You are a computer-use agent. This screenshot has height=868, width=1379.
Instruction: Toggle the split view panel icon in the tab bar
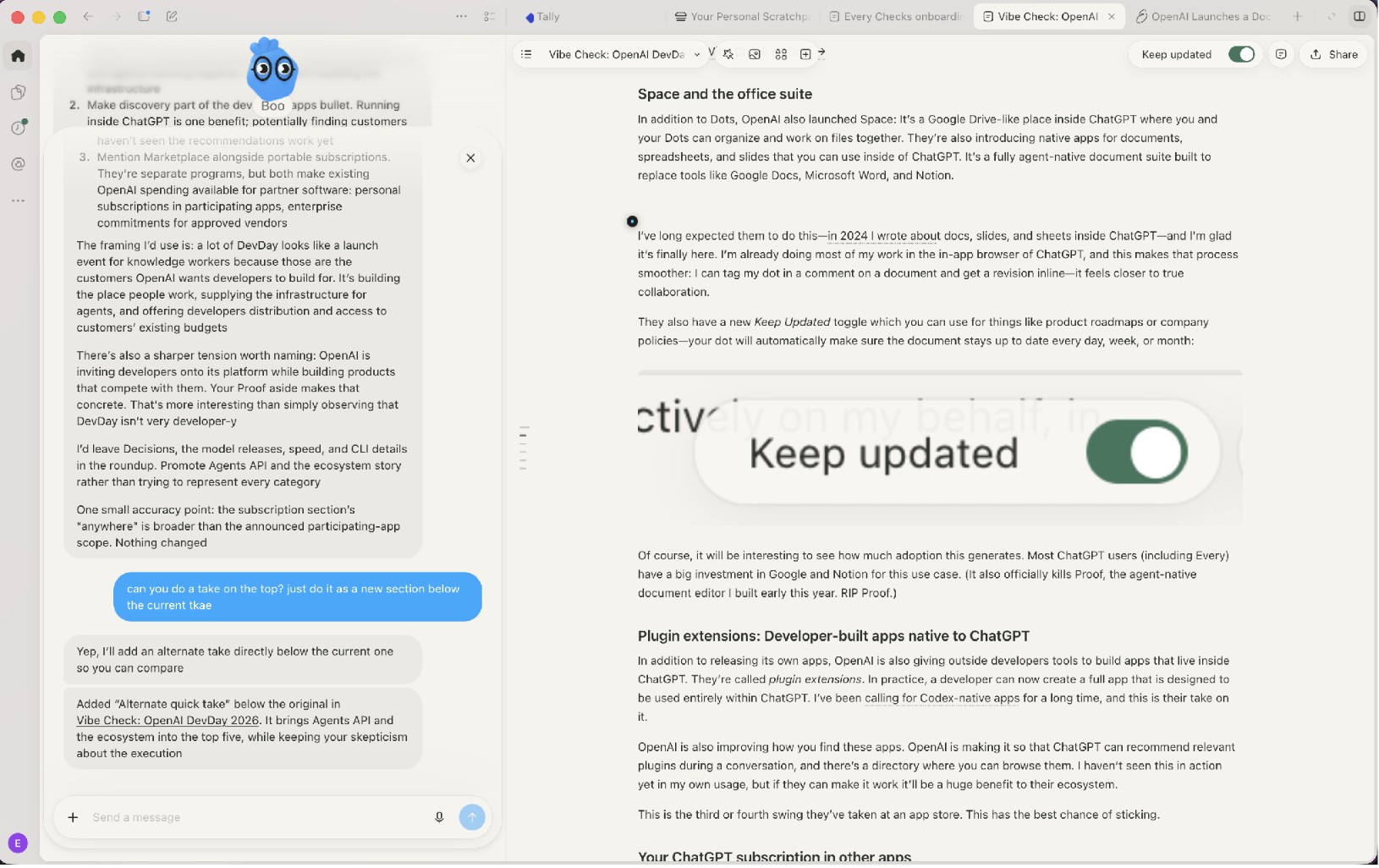[1359, 16]
